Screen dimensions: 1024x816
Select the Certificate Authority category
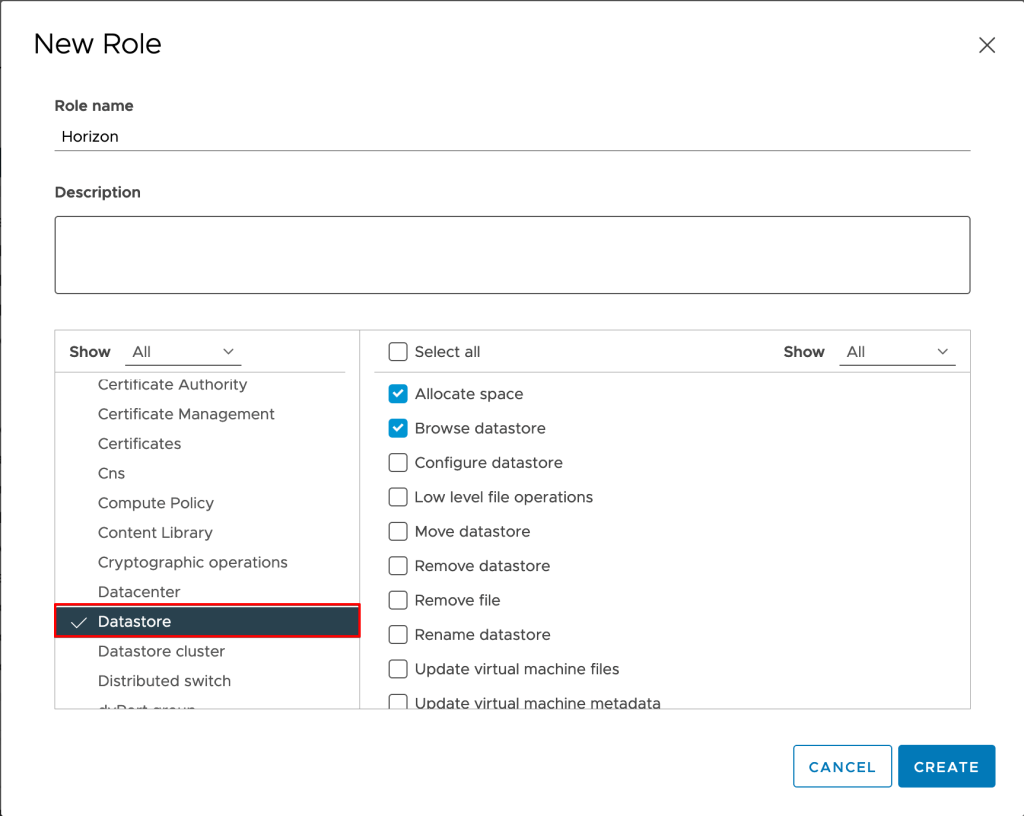[x=172, y=385]
